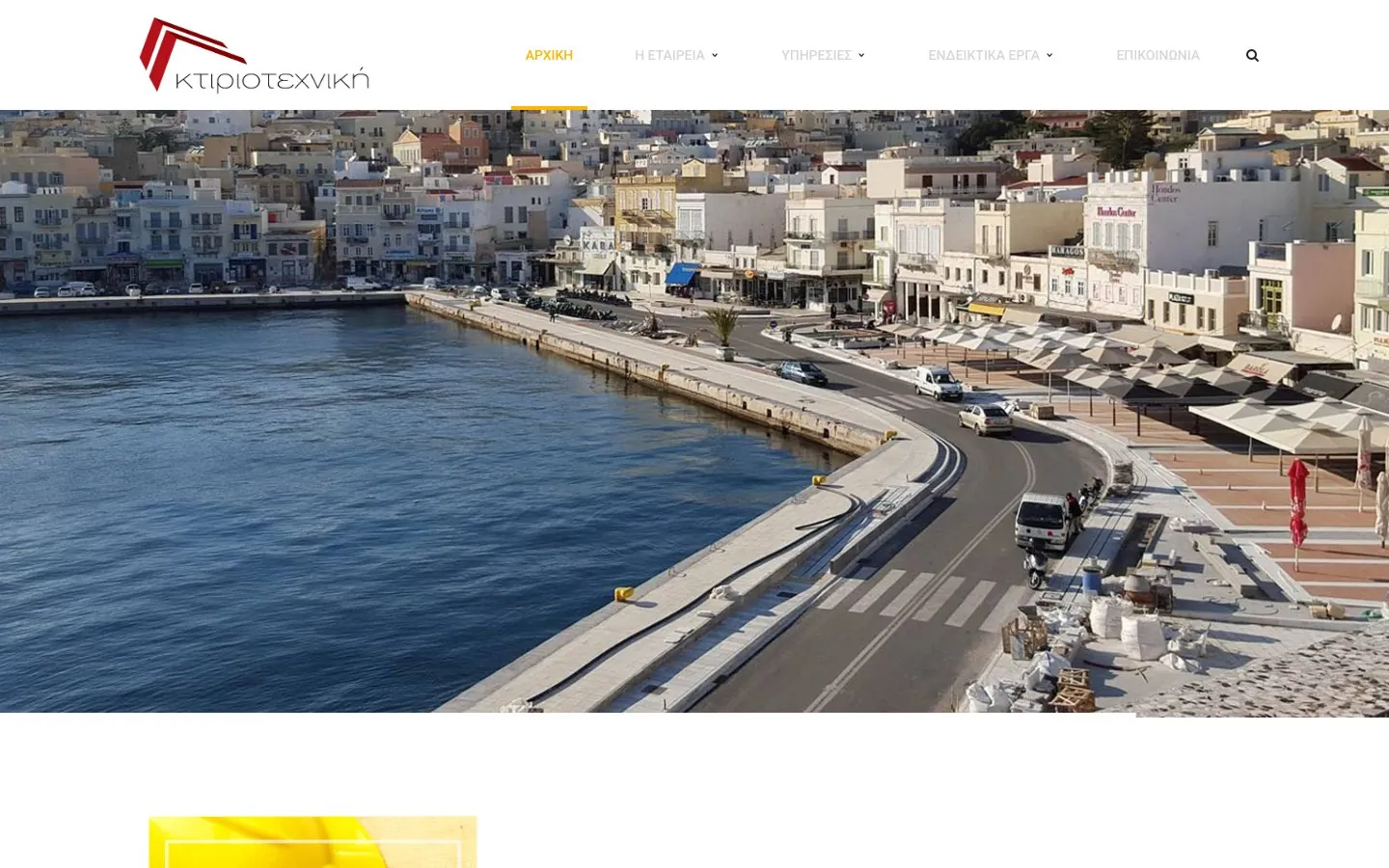Open the ΥΠΗΡΕΣΙΕΣ menu item
Screen dimensions: 1389x868
click(x=816, y=55)
